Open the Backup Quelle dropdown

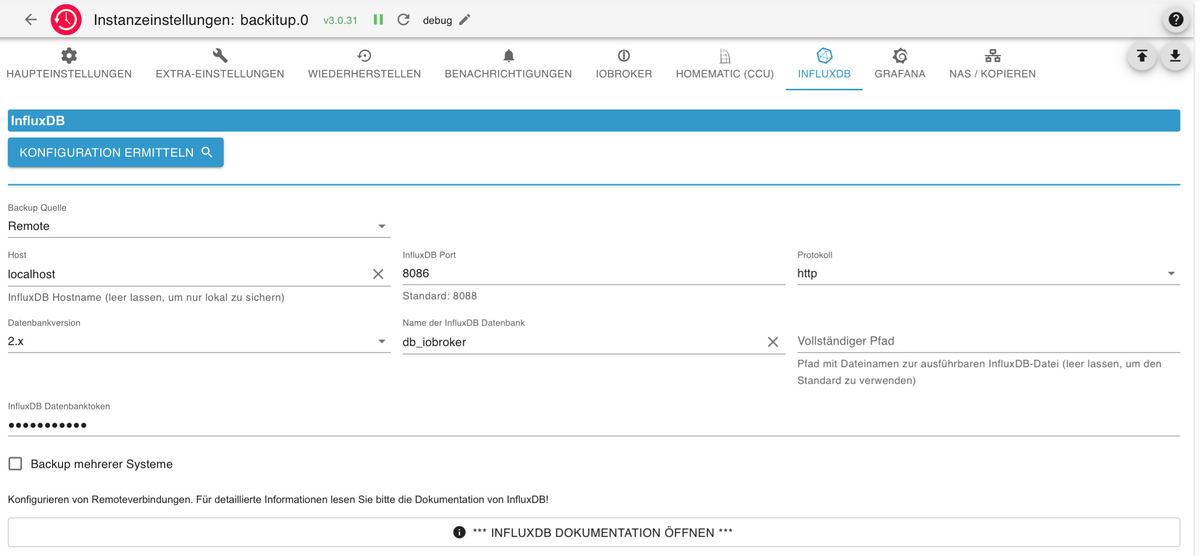point(198,226)
